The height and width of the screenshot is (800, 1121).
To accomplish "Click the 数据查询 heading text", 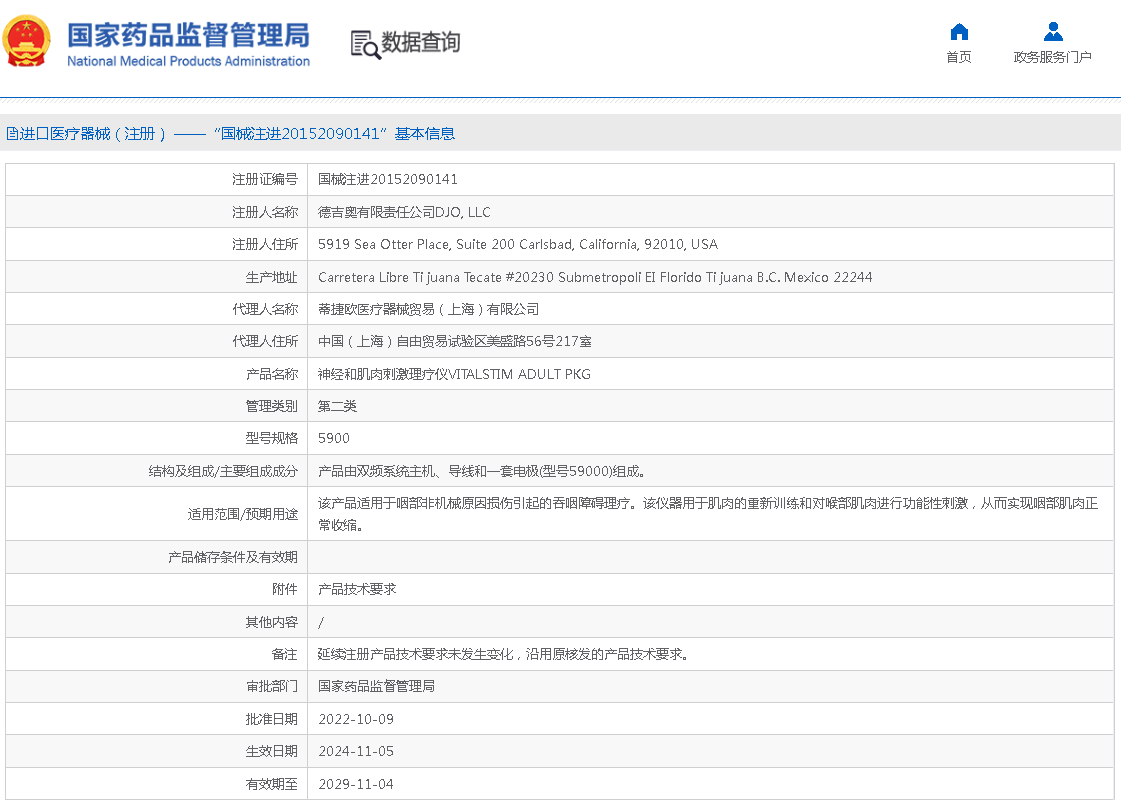I will [x=421, y=42].
